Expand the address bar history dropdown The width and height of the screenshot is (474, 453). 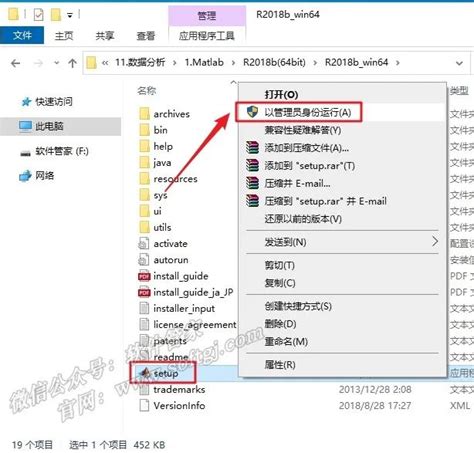pyautogui.click(x=459, y=63)
